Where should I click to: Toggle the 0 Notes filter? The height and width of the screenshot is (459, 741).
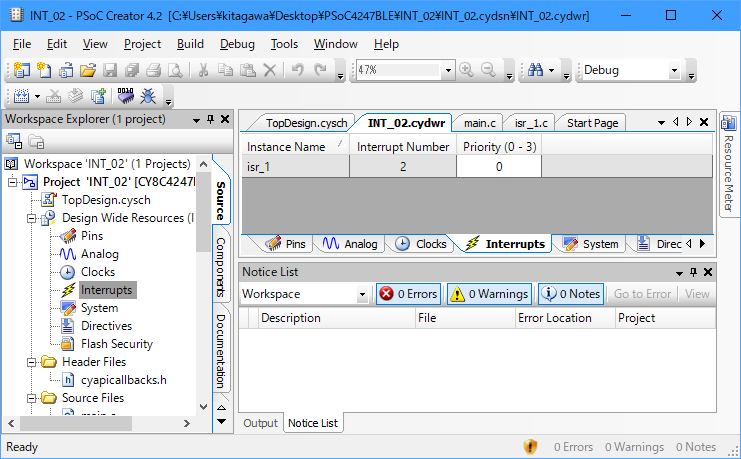(570, 294)
